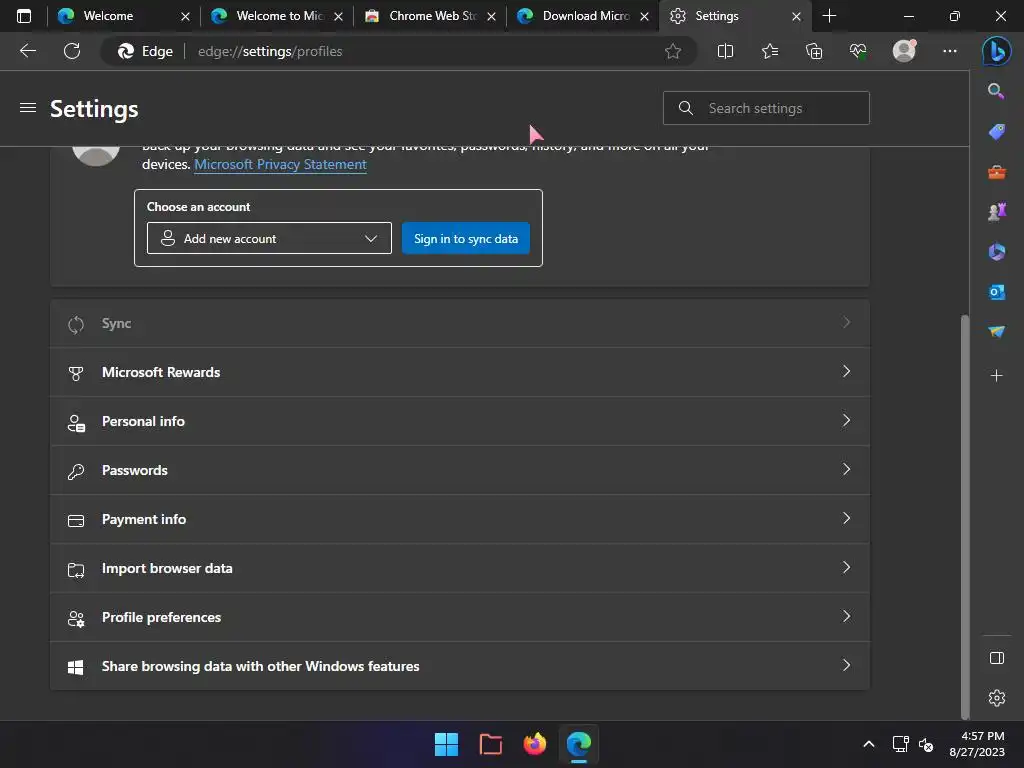The width and height of the screenshot is (1024, 768).
Task: Add sidebar app with plus icon
Action: pos(997,376)
